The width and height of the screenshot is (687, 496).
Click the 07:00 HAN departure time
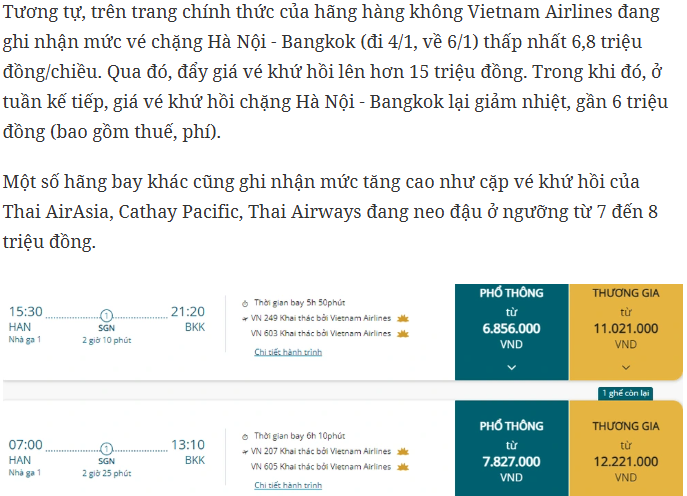tap(26, 444)
